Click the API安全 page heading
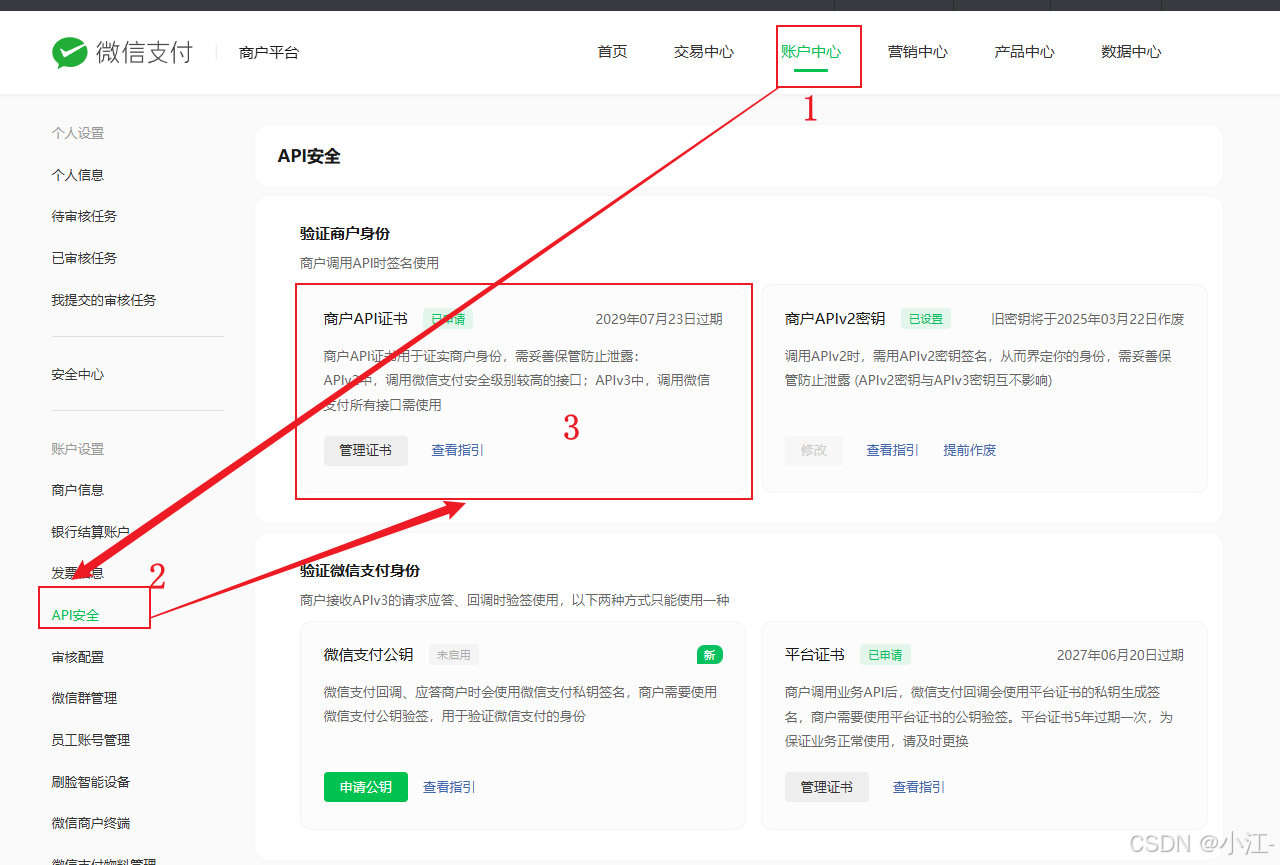Viewport: 1280px width, 865px height. pos(309,156)
